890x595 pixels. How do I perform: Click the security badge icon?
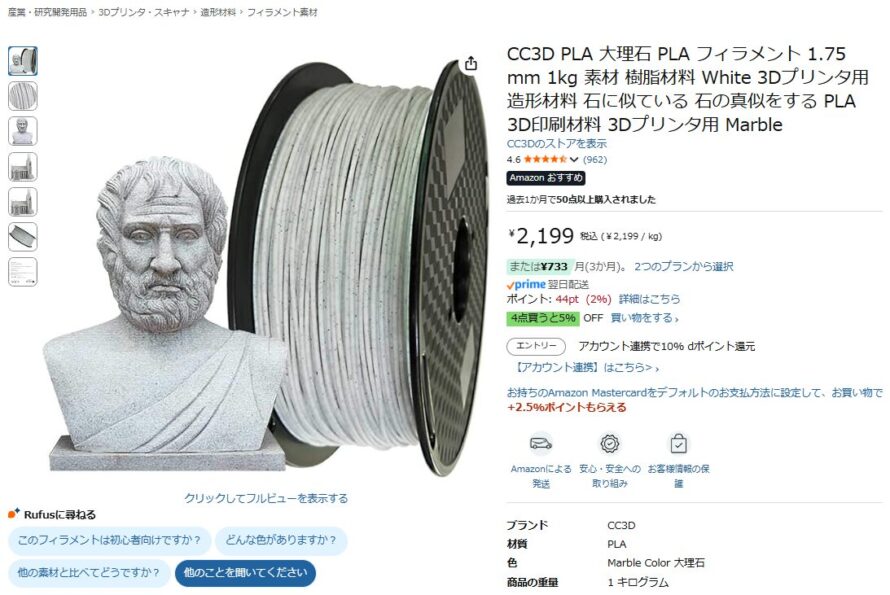pyautogui.click(x=610, y=443)
